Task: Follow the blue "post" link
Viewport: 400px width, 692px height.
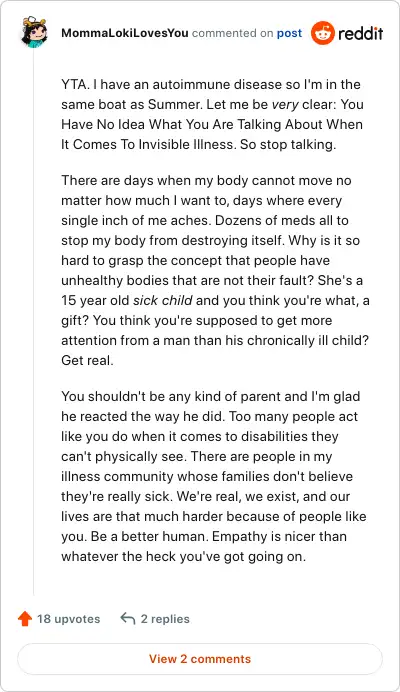Action: (x=289, y=34)
